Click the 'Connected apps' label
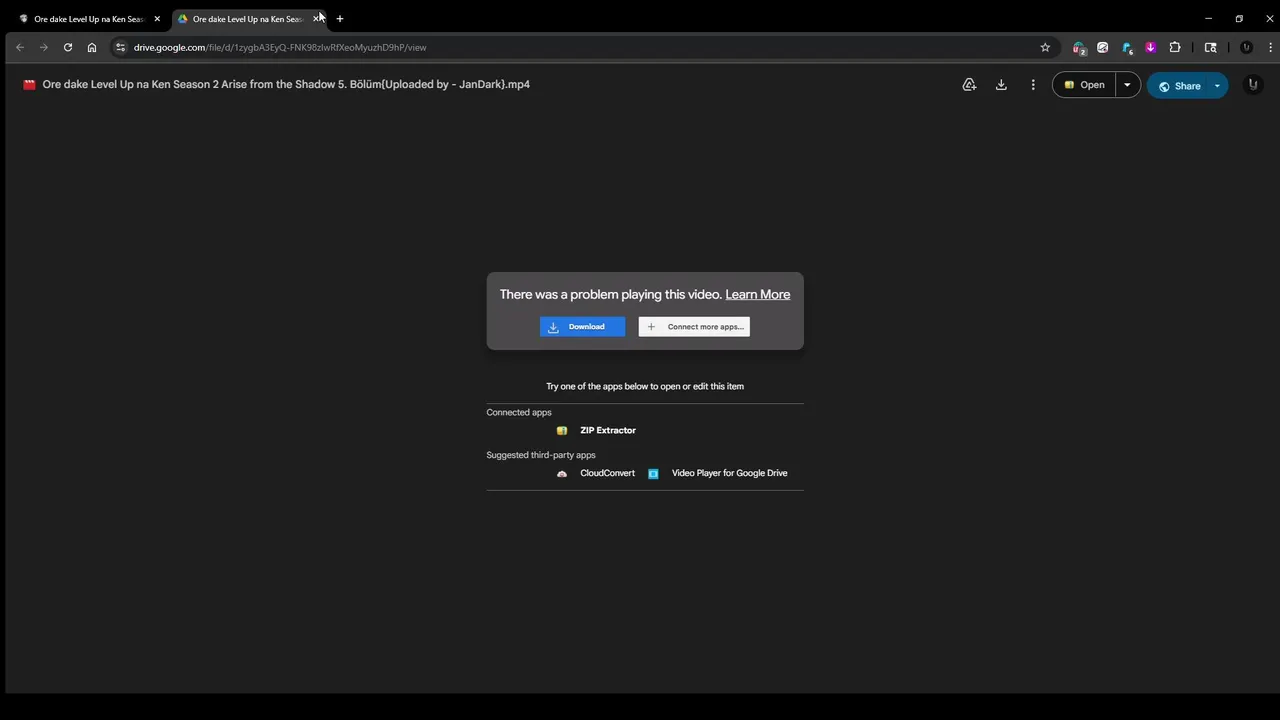Screen dimensions: 1280x720 519,413
